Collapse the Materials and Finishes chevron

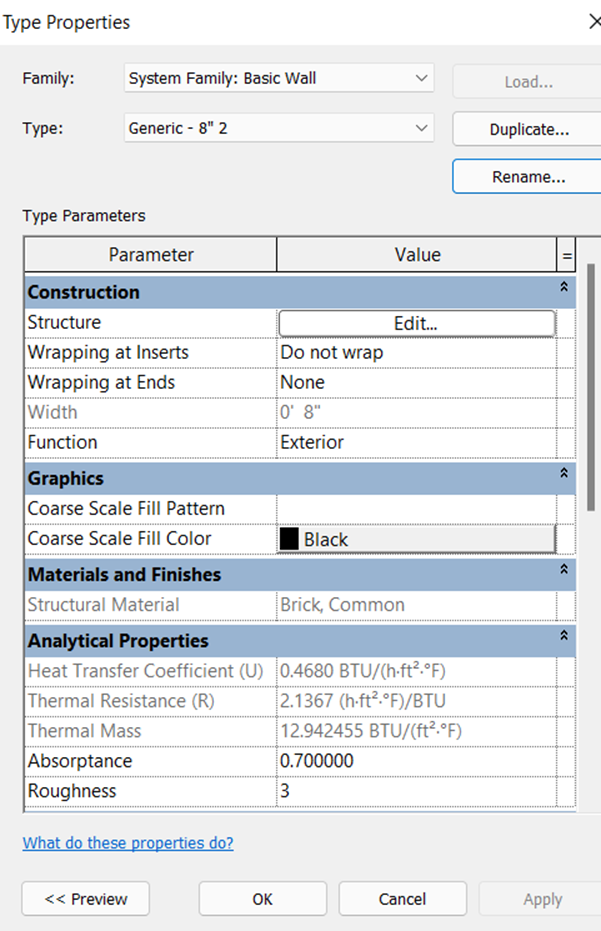(x=564, y=569)
